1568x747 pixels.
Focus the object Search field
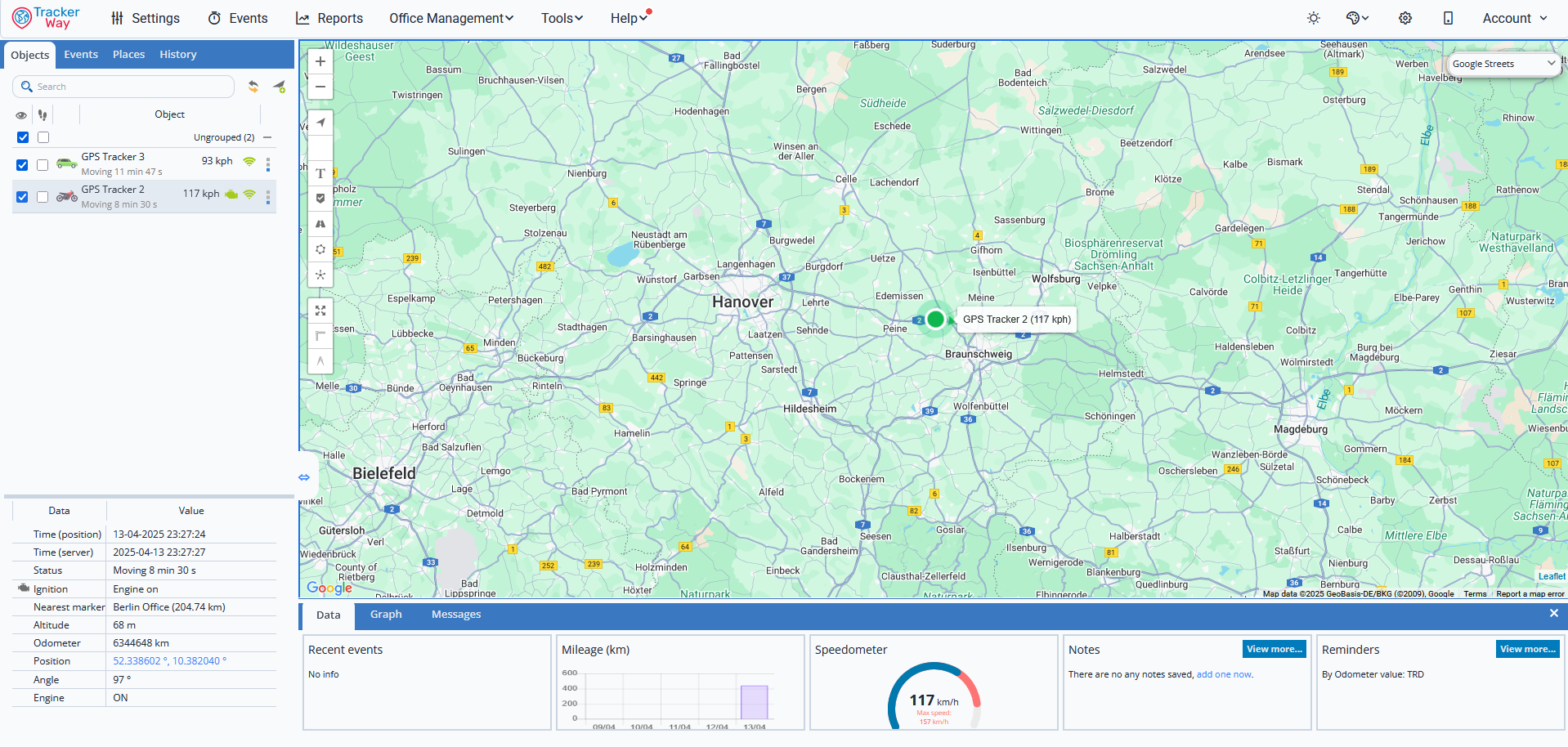point(123,87)
